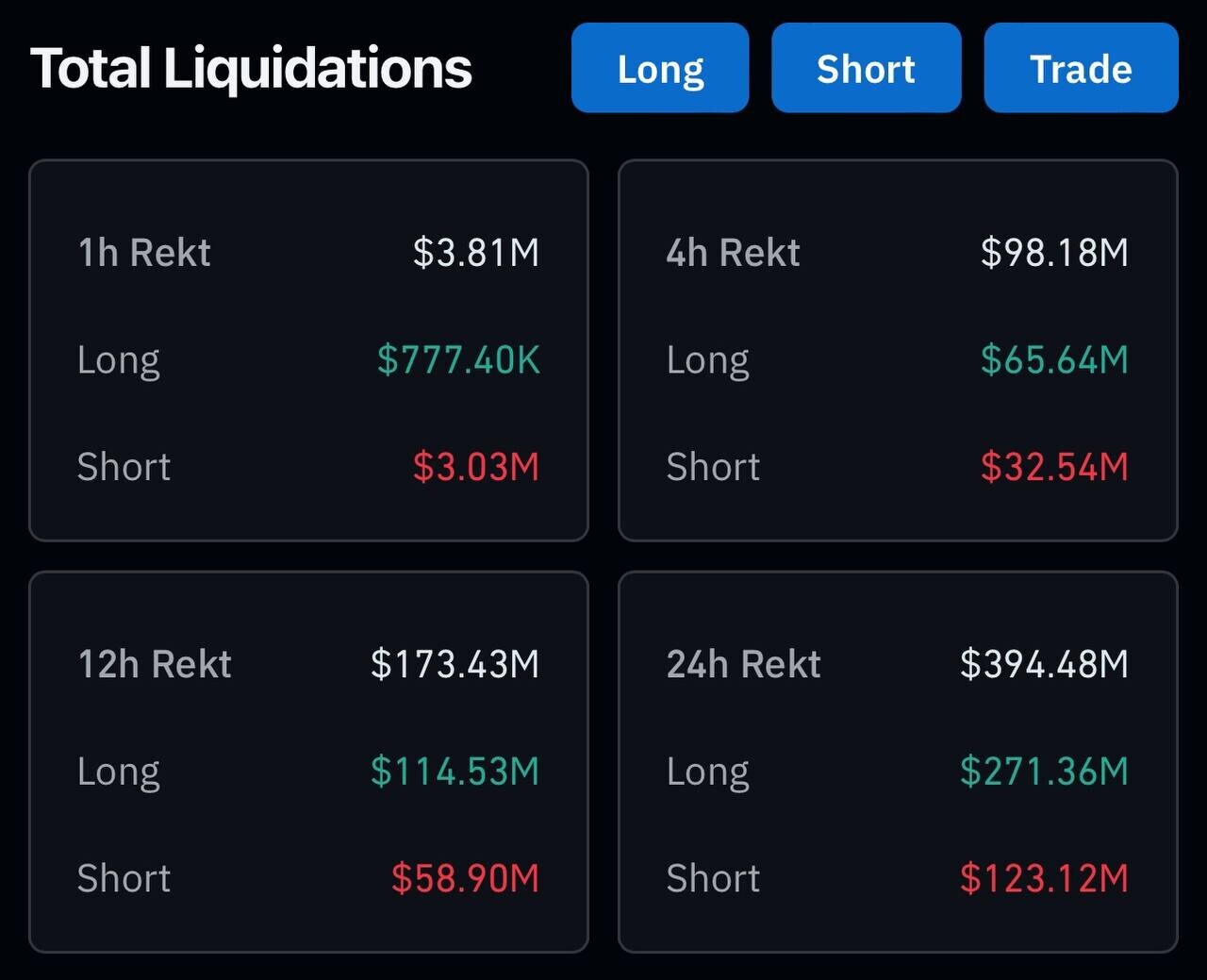Click the $123.12M short value
This screenshot has width=1207, height=980.
(1044, 878)
